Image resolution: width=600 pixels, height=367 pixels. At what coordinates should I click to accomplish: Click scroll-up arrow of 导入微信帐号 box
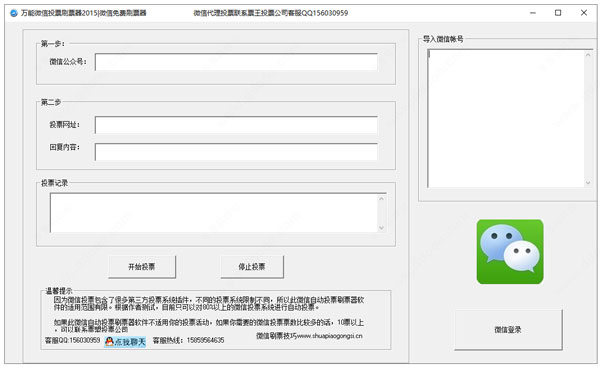[x=588, y=55]
